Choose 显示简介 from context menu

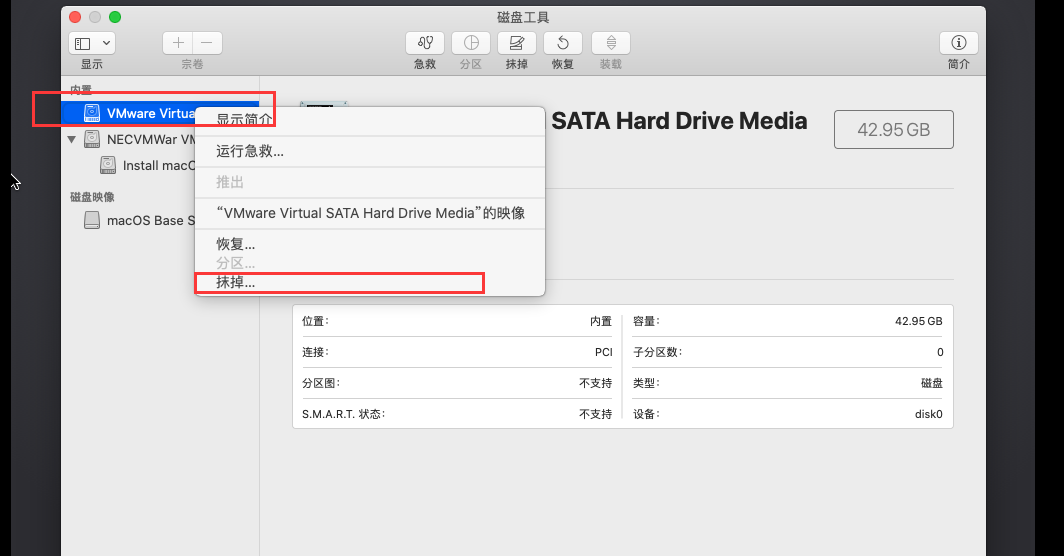(x=370, y=120)
